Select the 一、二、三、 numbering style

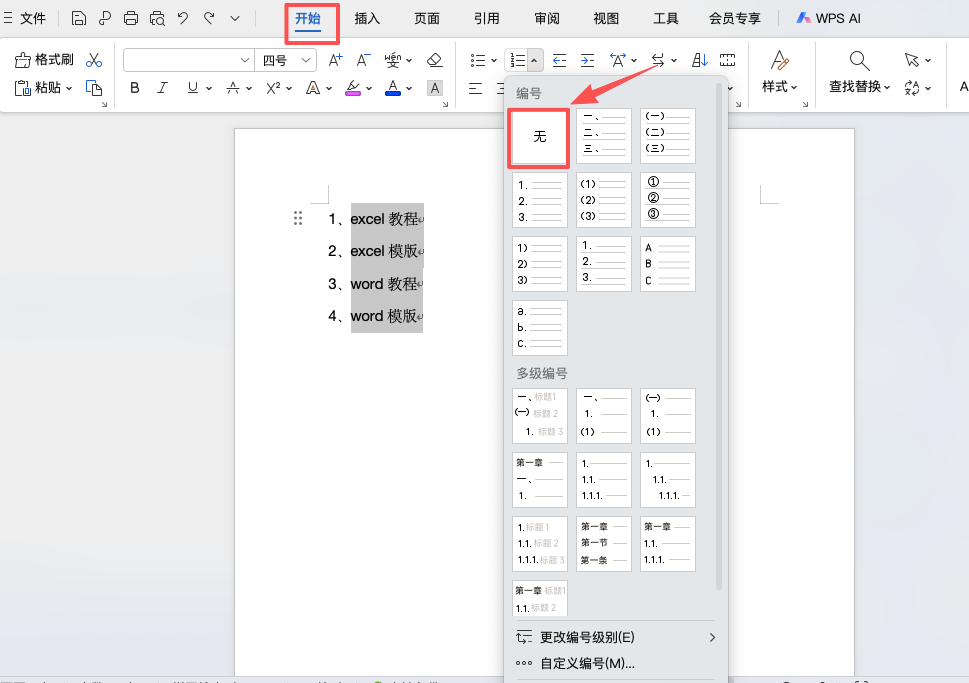tap(604, 136)
